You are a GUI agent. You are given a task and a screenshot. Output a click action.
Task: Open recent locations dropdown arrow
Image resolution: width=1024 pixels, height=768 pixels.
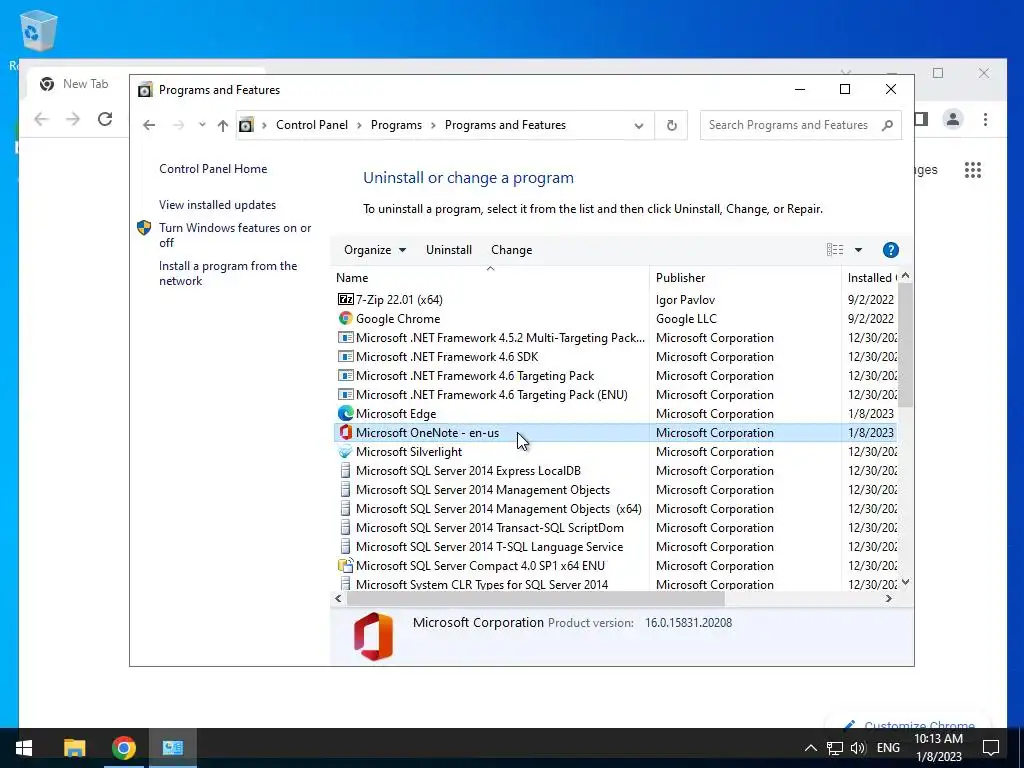202,125
